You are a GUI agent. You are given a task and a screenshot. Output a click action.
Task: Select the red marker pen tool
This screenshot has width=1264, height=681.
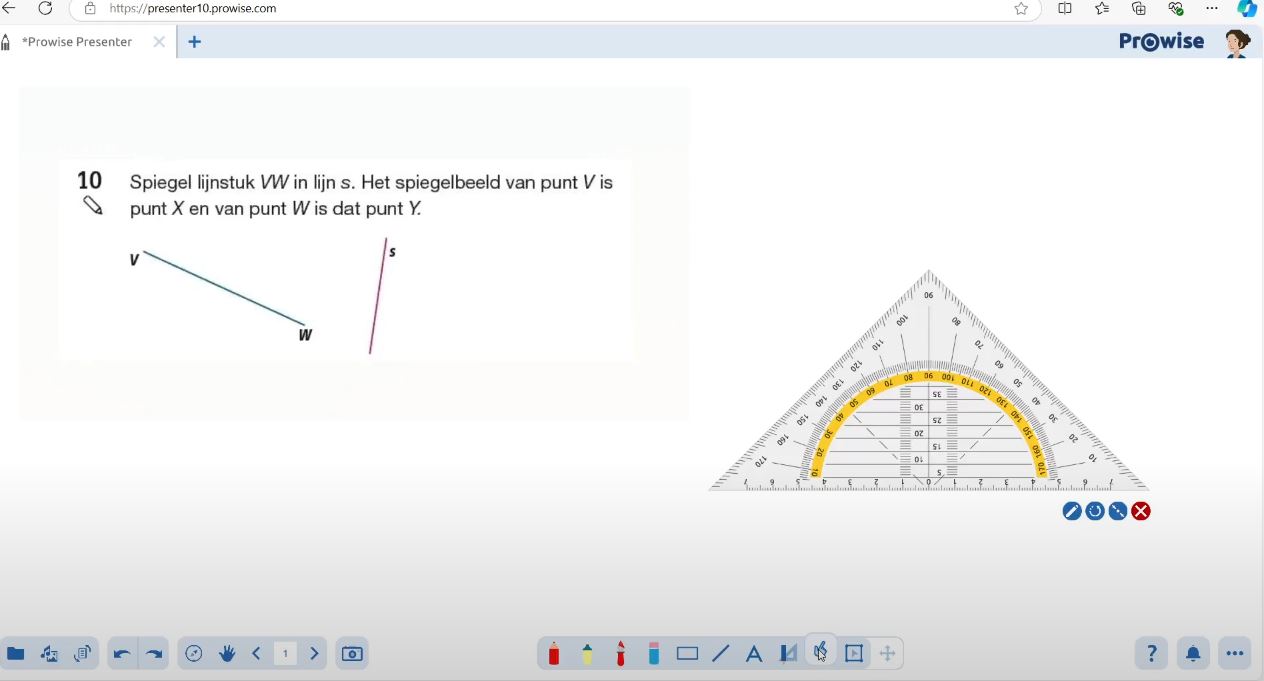[620, 654]
